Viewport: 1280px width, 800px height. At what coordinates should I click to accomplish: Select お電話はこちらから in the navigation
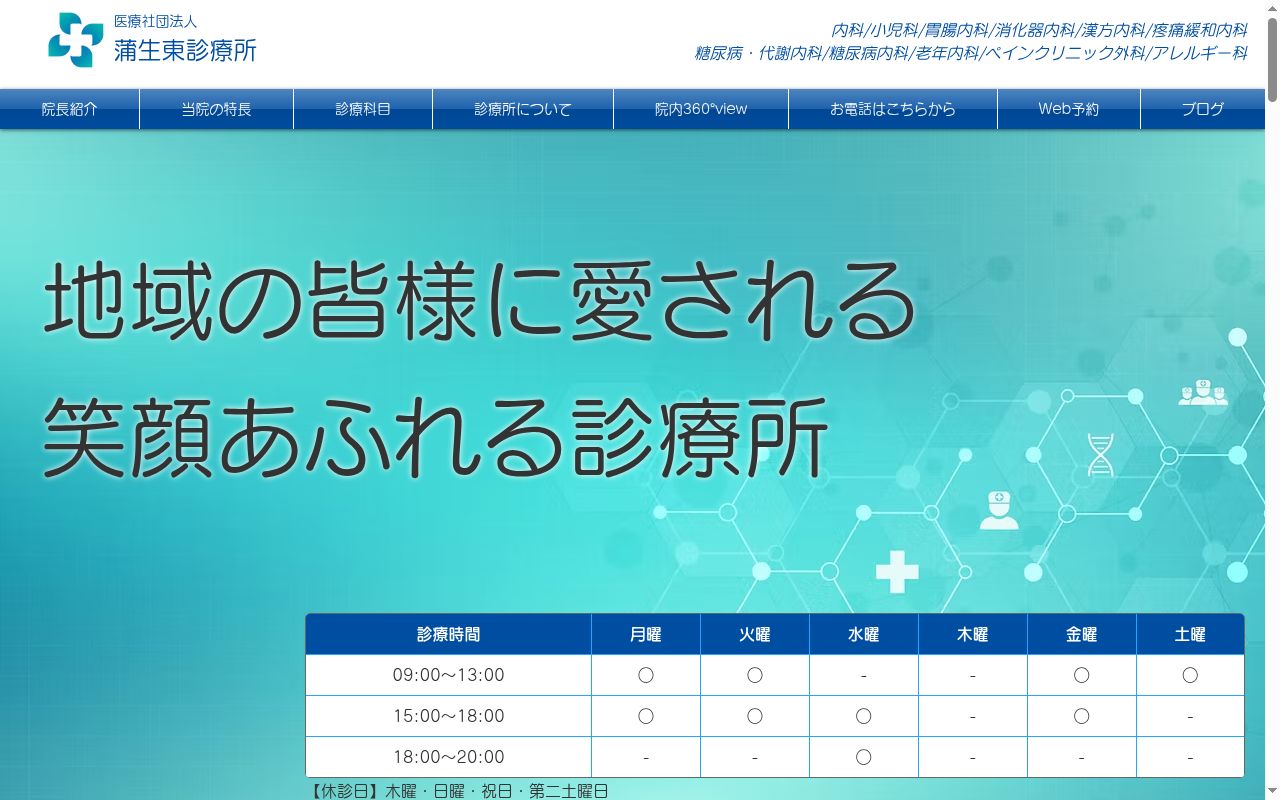[x=893, y=109]
